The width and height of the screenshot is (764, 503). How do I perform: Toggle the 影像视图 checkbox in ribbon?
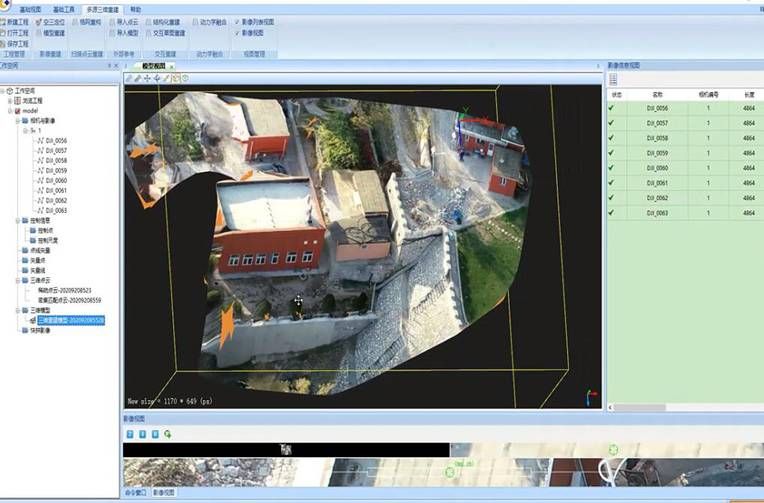click(237, 33)
